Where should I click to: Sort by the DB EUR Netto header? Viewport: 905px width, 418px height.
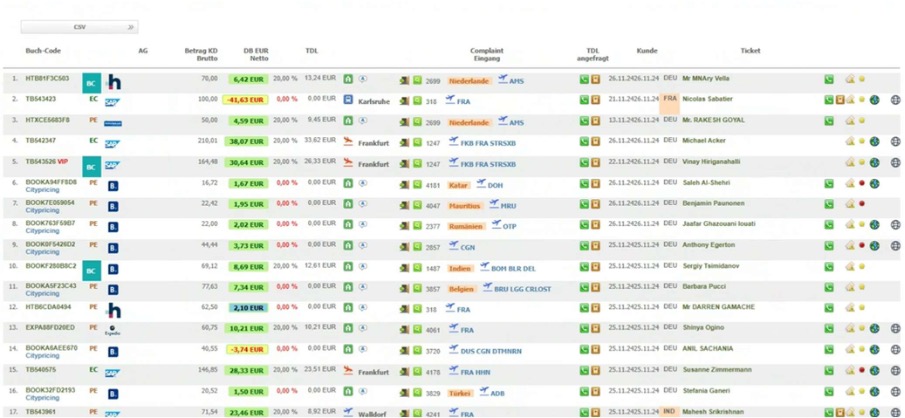[x=256, y=54]
